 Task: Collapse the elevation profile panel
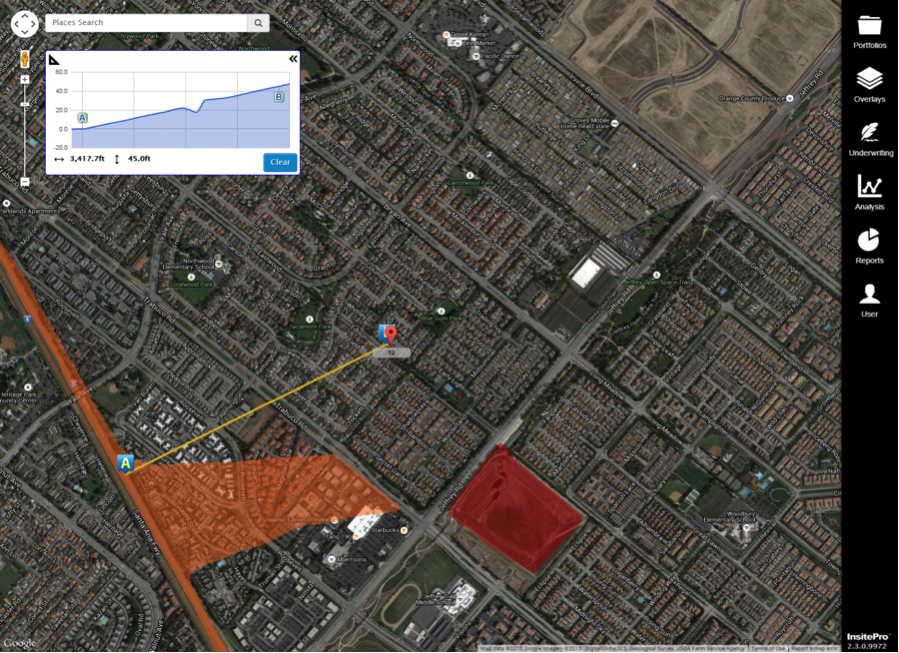click(293, 59)
